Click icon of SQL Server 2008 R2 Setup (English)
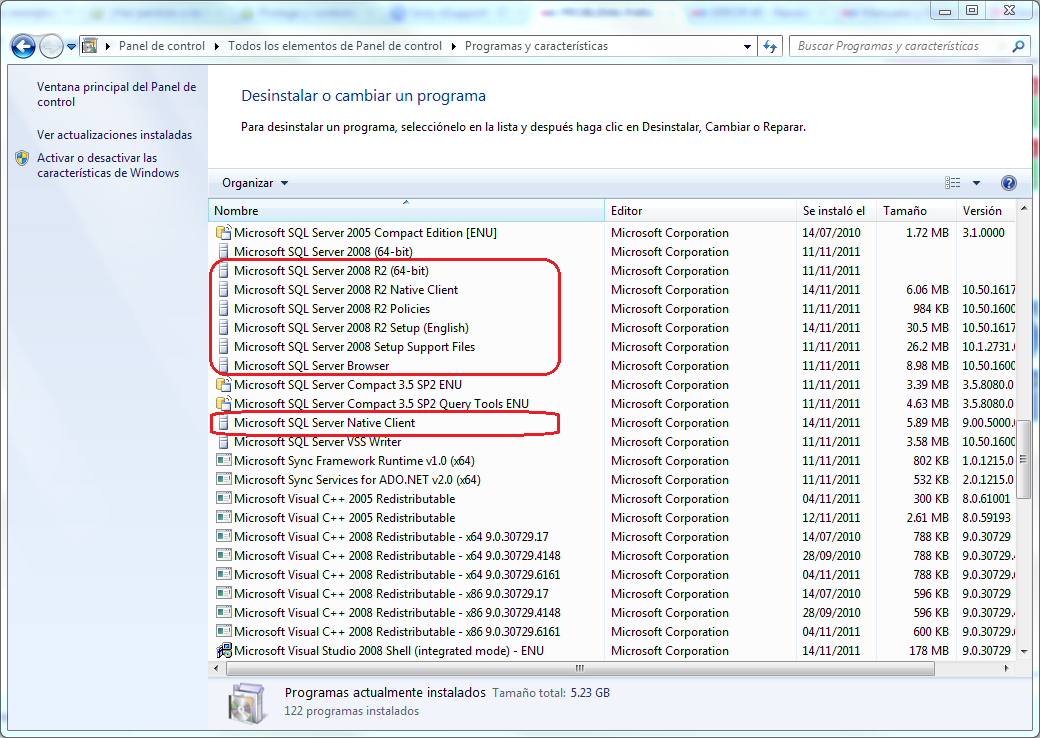1040x738 pixels. tap(224, 328)
